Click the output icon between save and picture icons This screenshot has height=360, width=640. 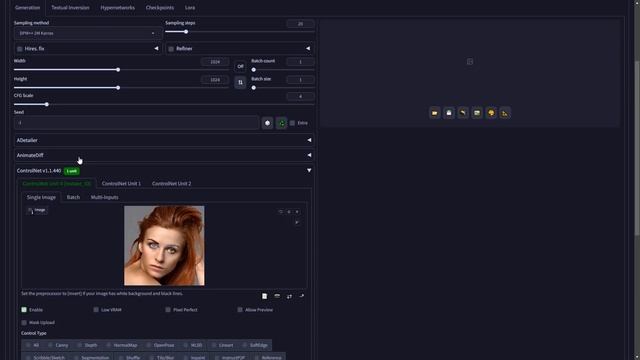(463, 113)
